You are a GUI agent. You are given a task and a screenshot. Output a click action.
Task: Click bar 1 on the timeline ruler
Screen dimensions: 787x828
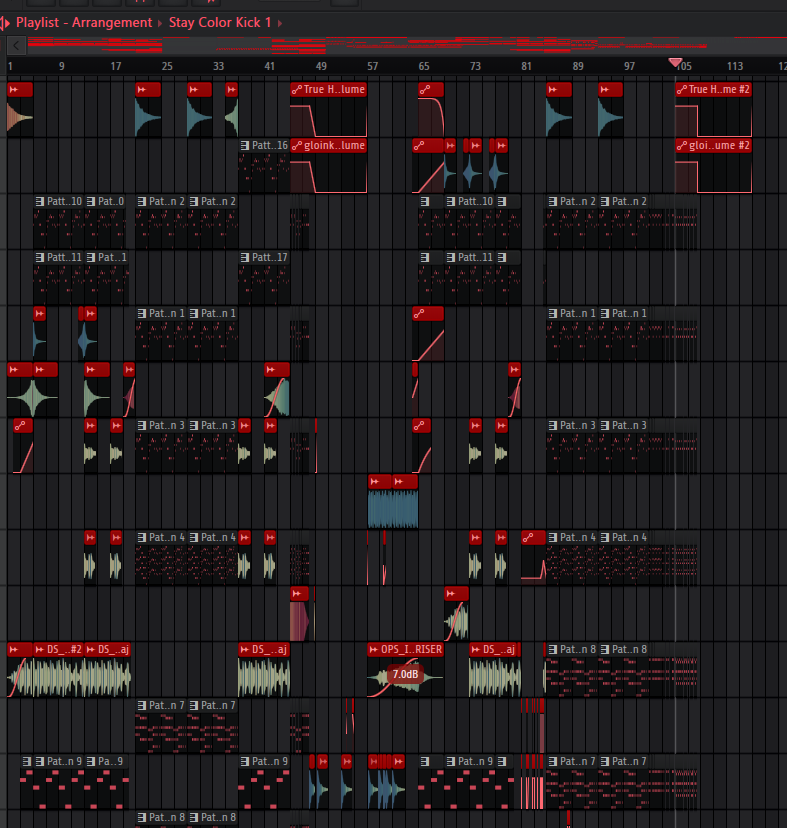pyautogui.click(x=10, y=67)
